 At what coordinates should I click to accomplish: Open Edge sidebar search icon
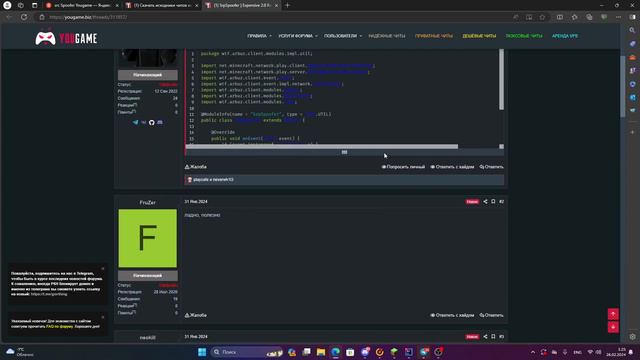[x=632, y=30]
